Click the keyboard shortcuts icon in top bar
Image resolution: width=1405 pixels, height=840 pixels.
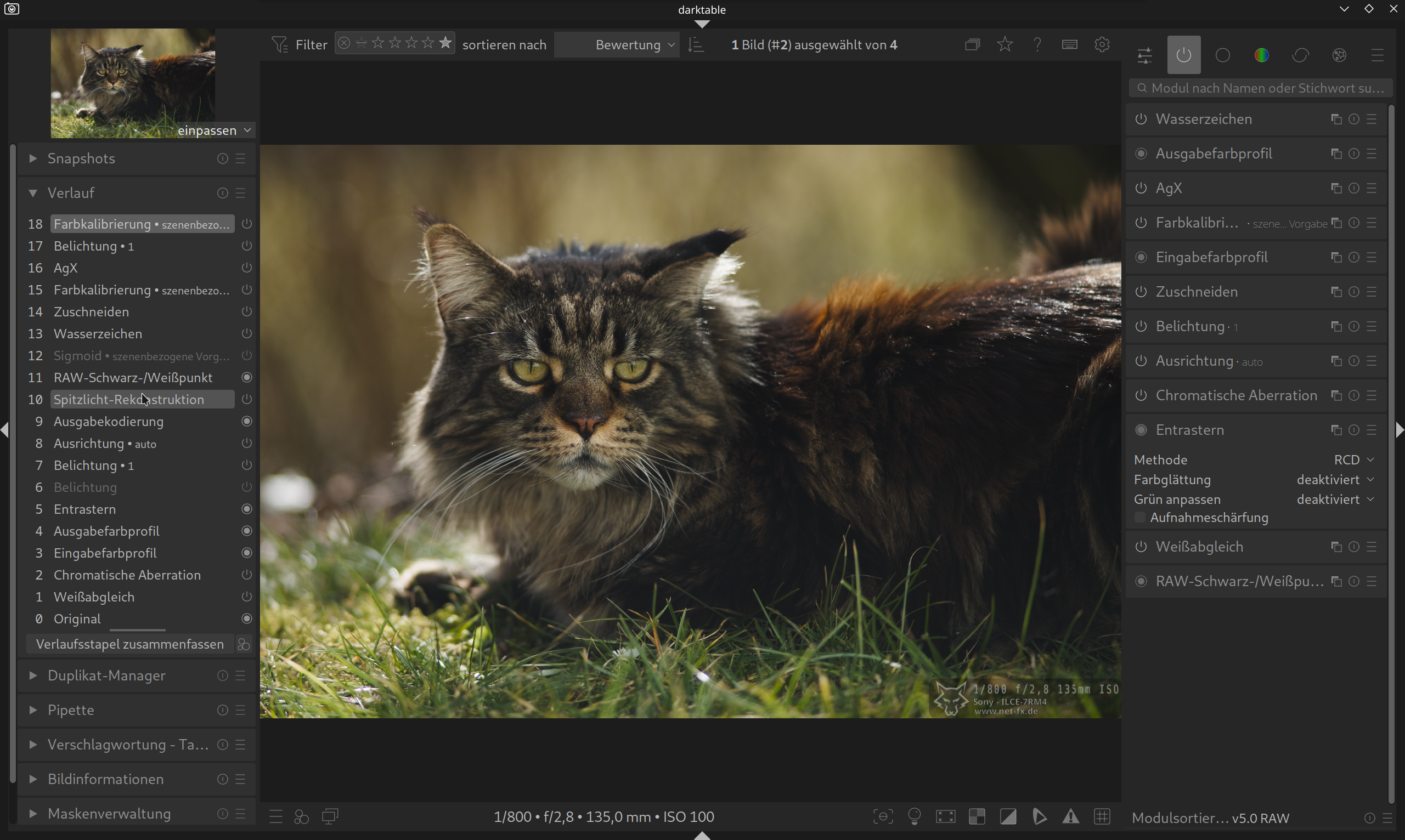(x=1069, y=44)
